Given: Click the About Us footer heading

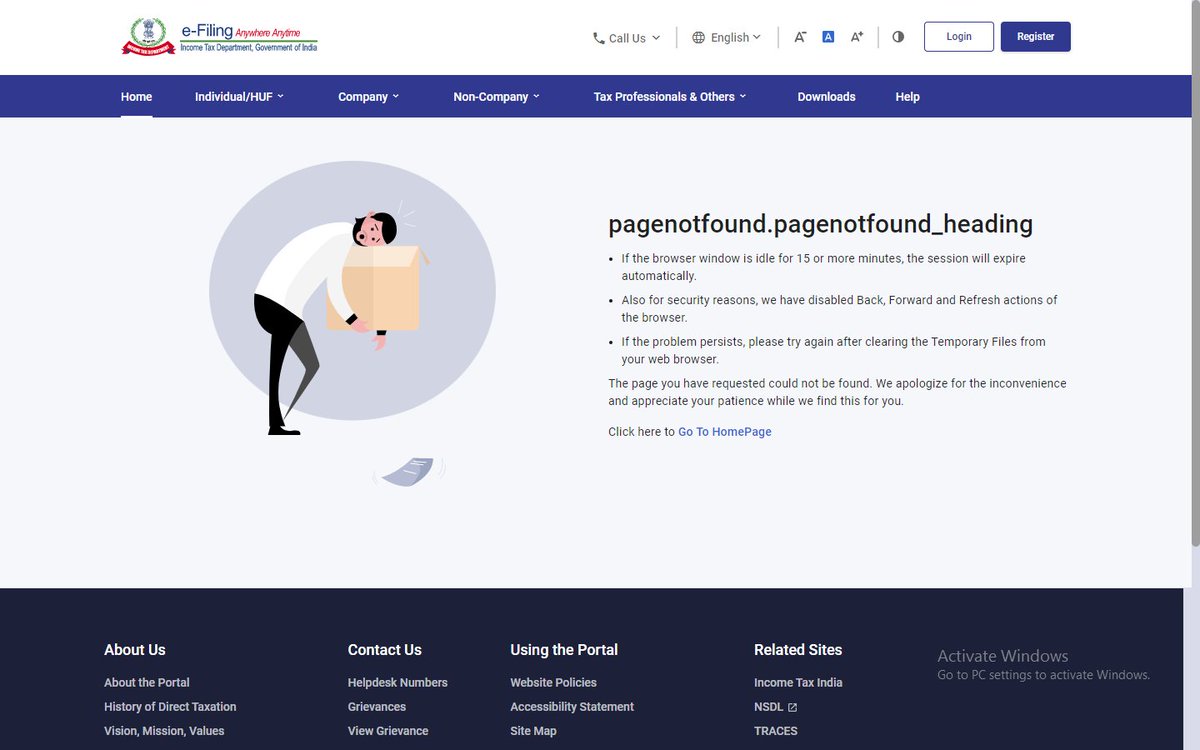Looking at the screenshot, I should tap(135, 650).
